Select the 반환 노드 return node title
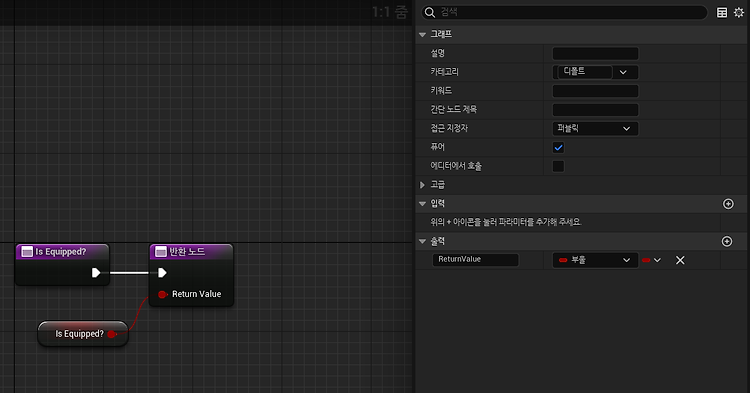 coord(187,251)
